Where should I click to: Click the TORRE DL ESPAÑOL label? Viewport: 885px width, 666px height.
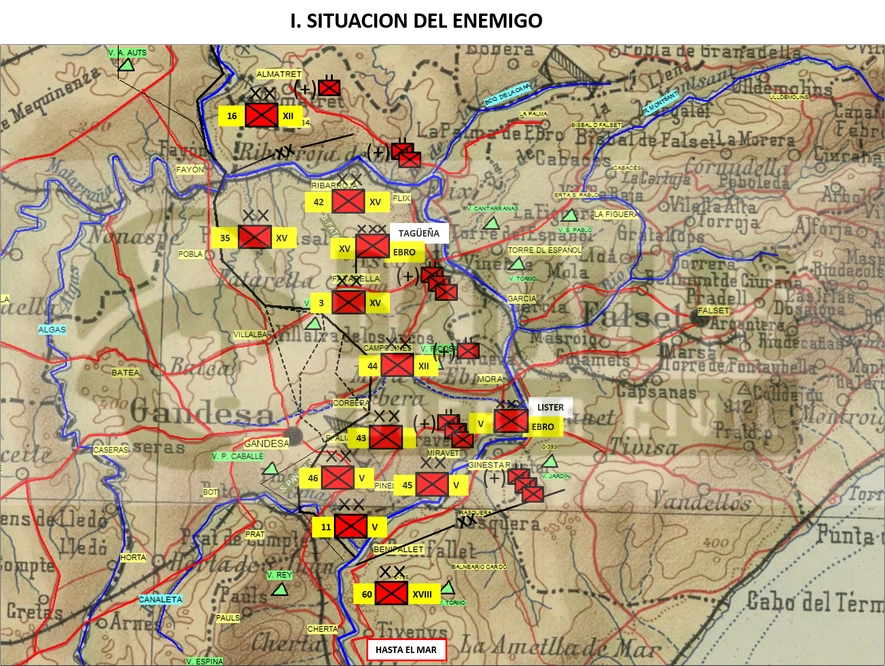[544, 250]
